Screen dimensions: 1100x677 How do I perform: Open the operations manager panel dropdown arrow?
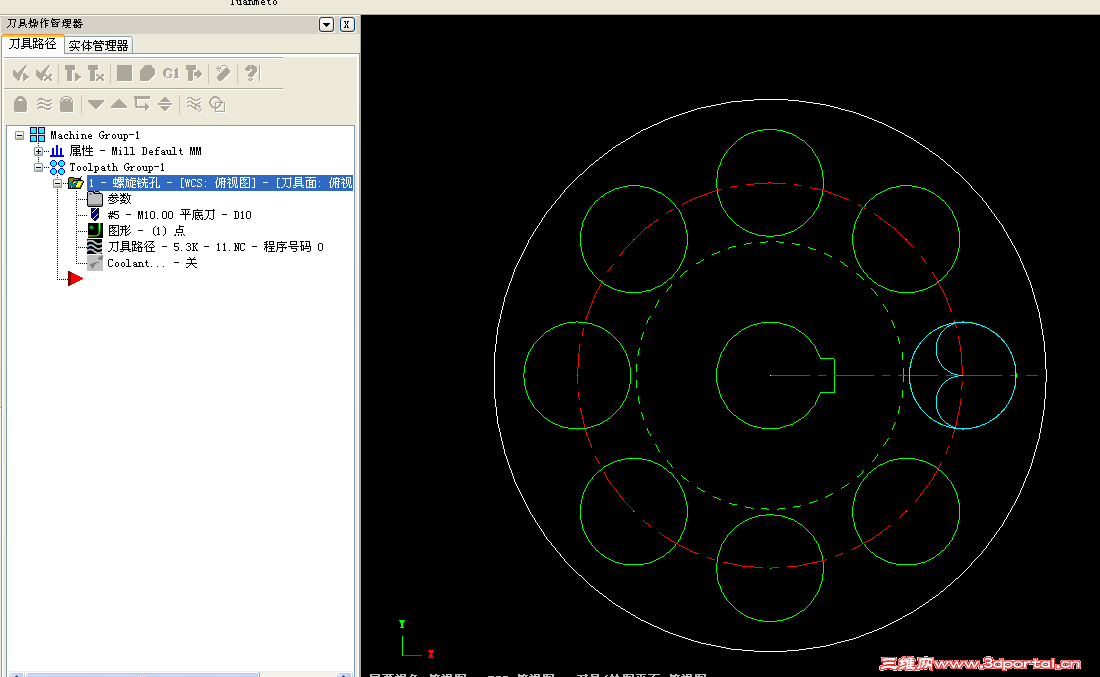pos(326,25)
